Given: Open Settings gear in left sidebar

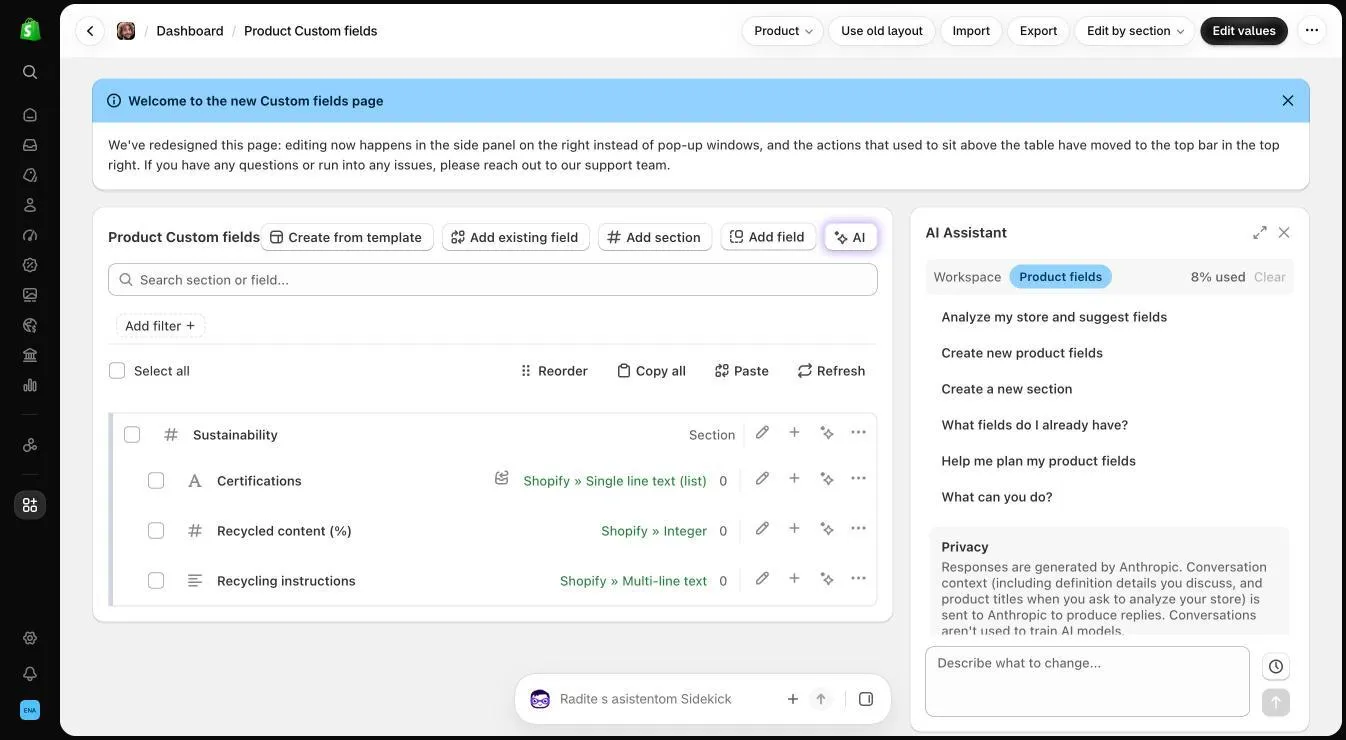Looking at the screenshot, I should coord(30,638).
